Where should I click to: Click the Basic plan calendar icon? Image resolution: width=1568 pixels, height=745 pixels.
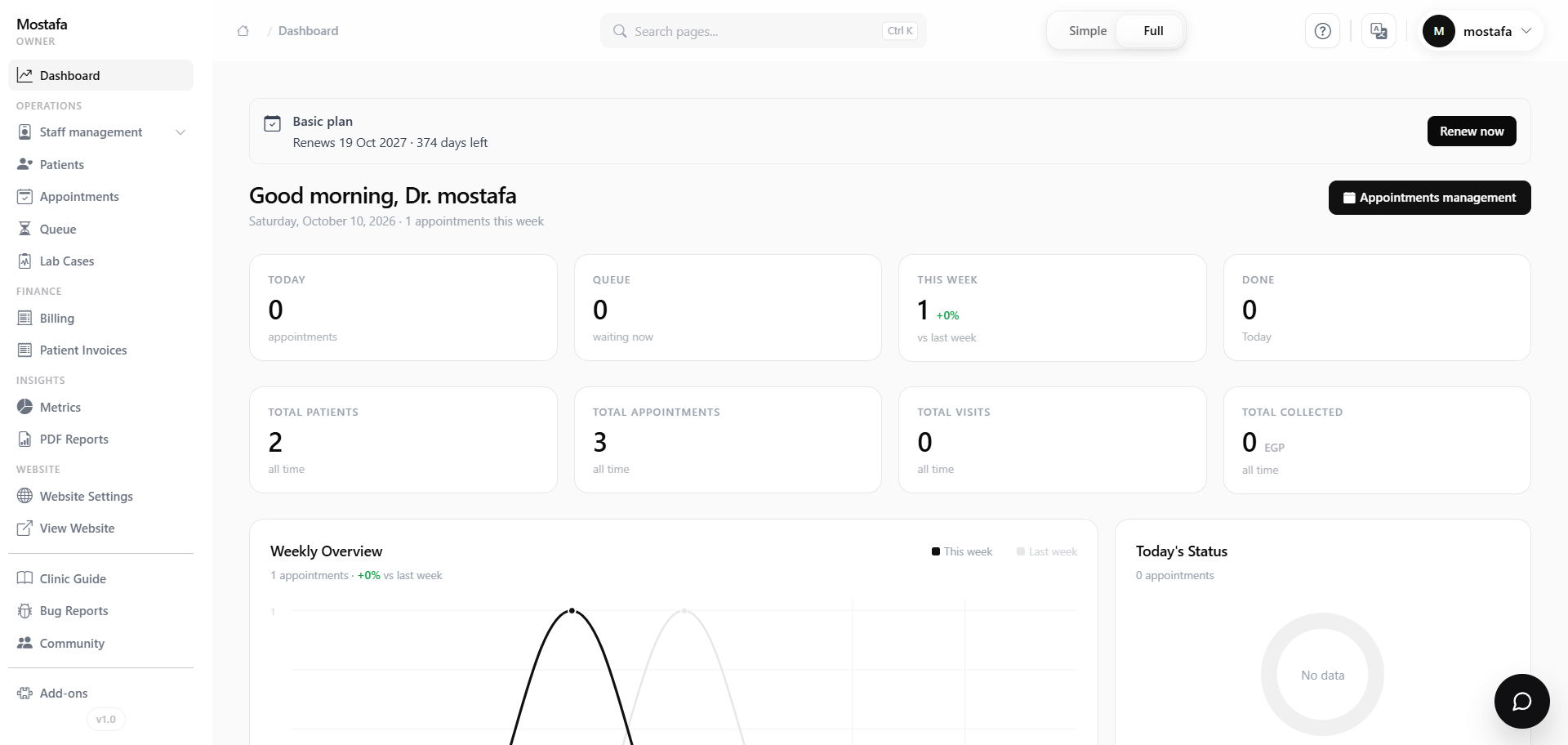(x=272, y=123)
